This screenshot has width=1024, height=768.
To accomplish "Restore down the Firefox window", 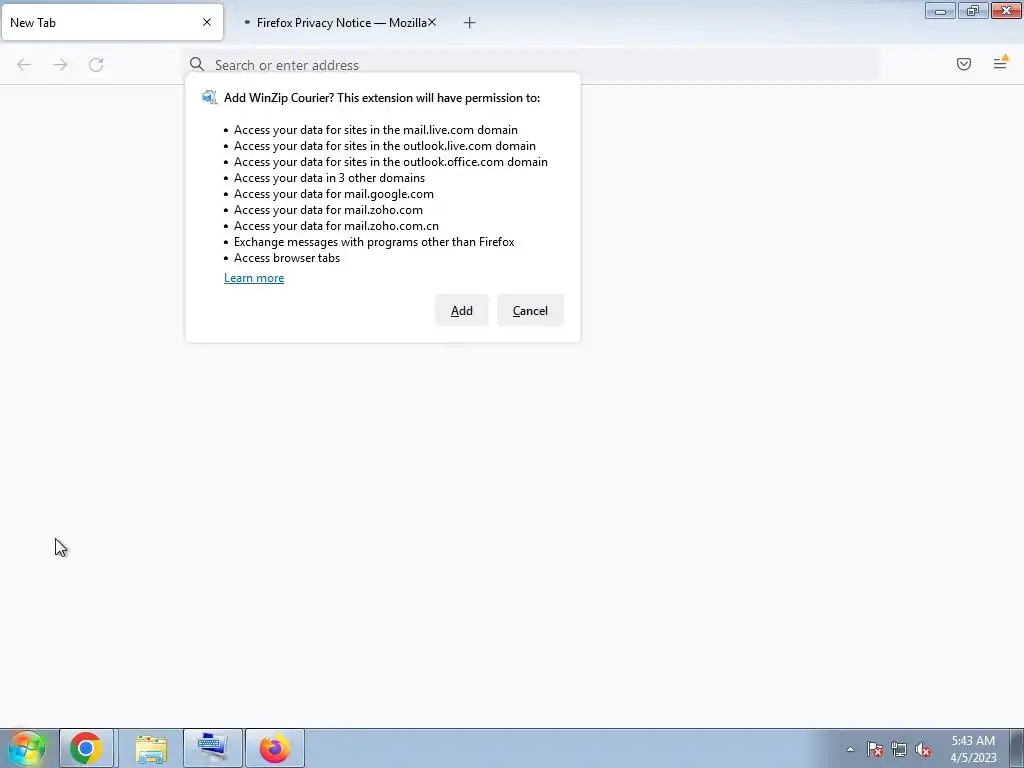I will (x=973, y=11).
